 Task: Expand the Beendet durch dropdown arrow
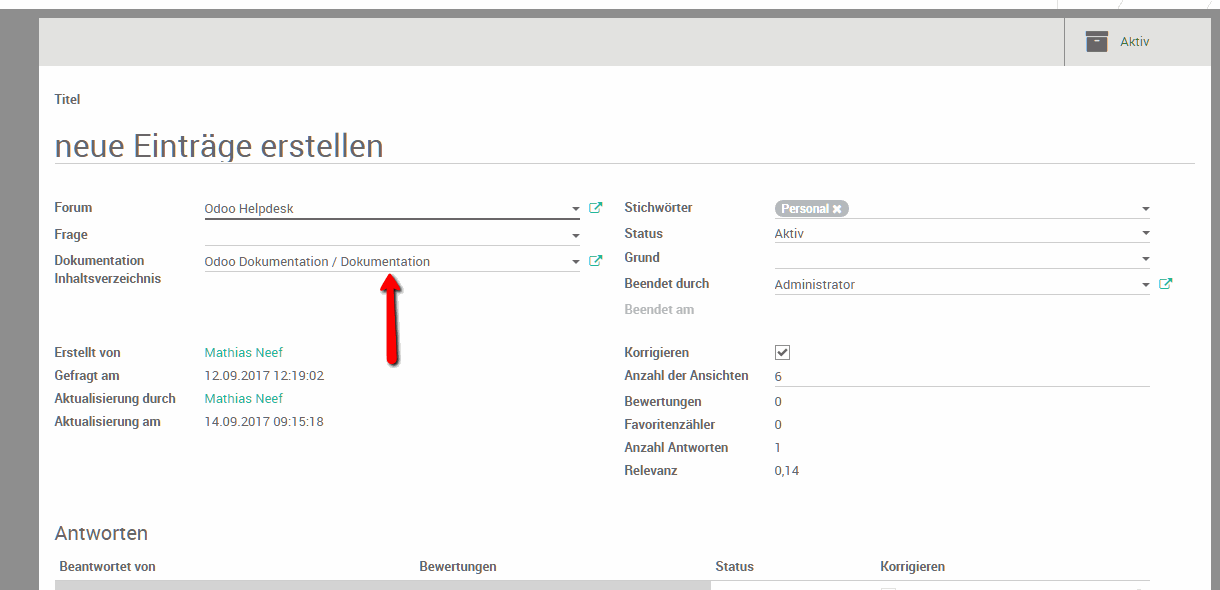(x=1145, y=285)
